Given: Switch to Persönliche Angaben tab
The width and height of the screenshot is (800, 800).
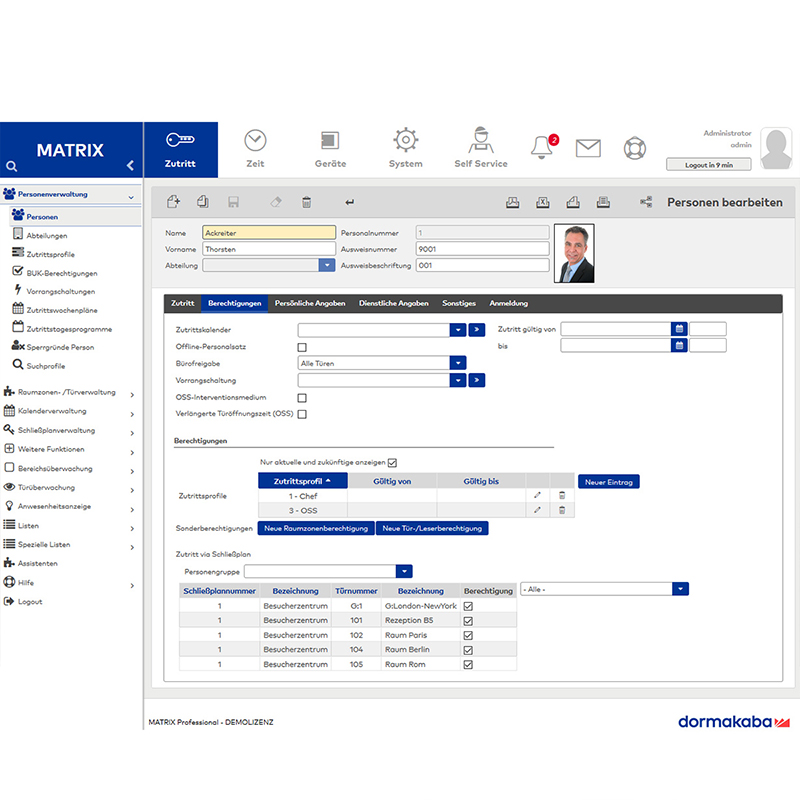Looking at the screenshot, I should 310,303.
